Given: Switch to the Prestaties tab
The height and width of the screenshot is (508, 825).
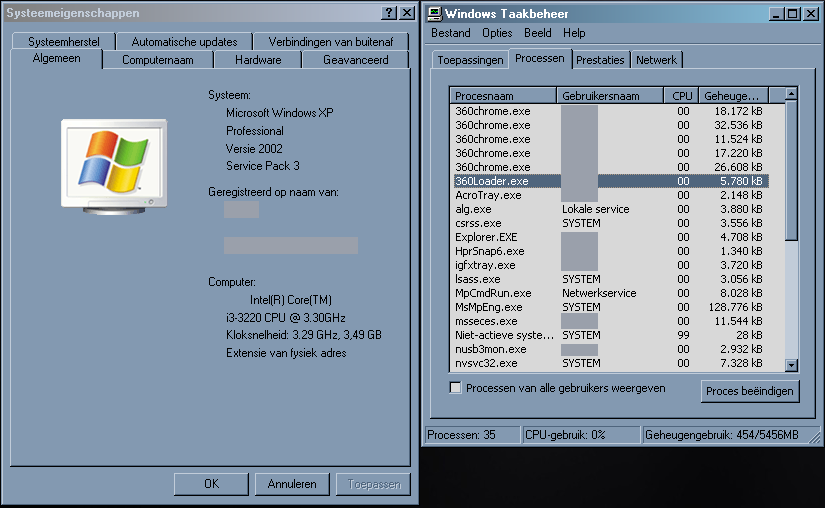Looking at the screenshot, I should coord(600,60).
